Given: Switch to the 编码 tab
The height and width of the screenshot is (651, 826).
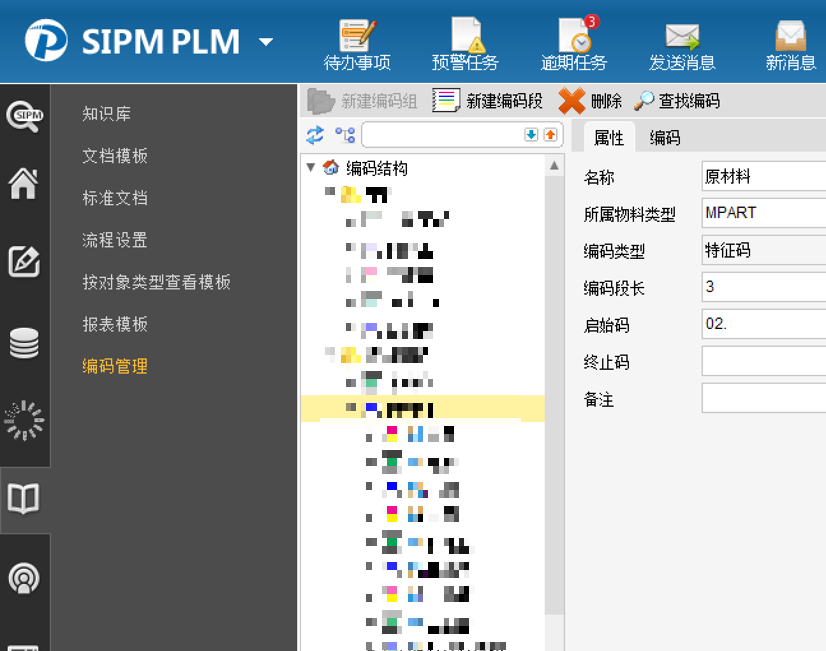Looking at the screenshot, I should click(665, 137).
